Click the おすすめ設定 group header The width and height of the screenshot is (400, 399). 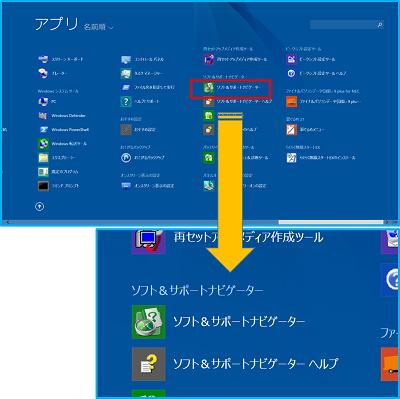pyautogui.click(x=131, y=119)
